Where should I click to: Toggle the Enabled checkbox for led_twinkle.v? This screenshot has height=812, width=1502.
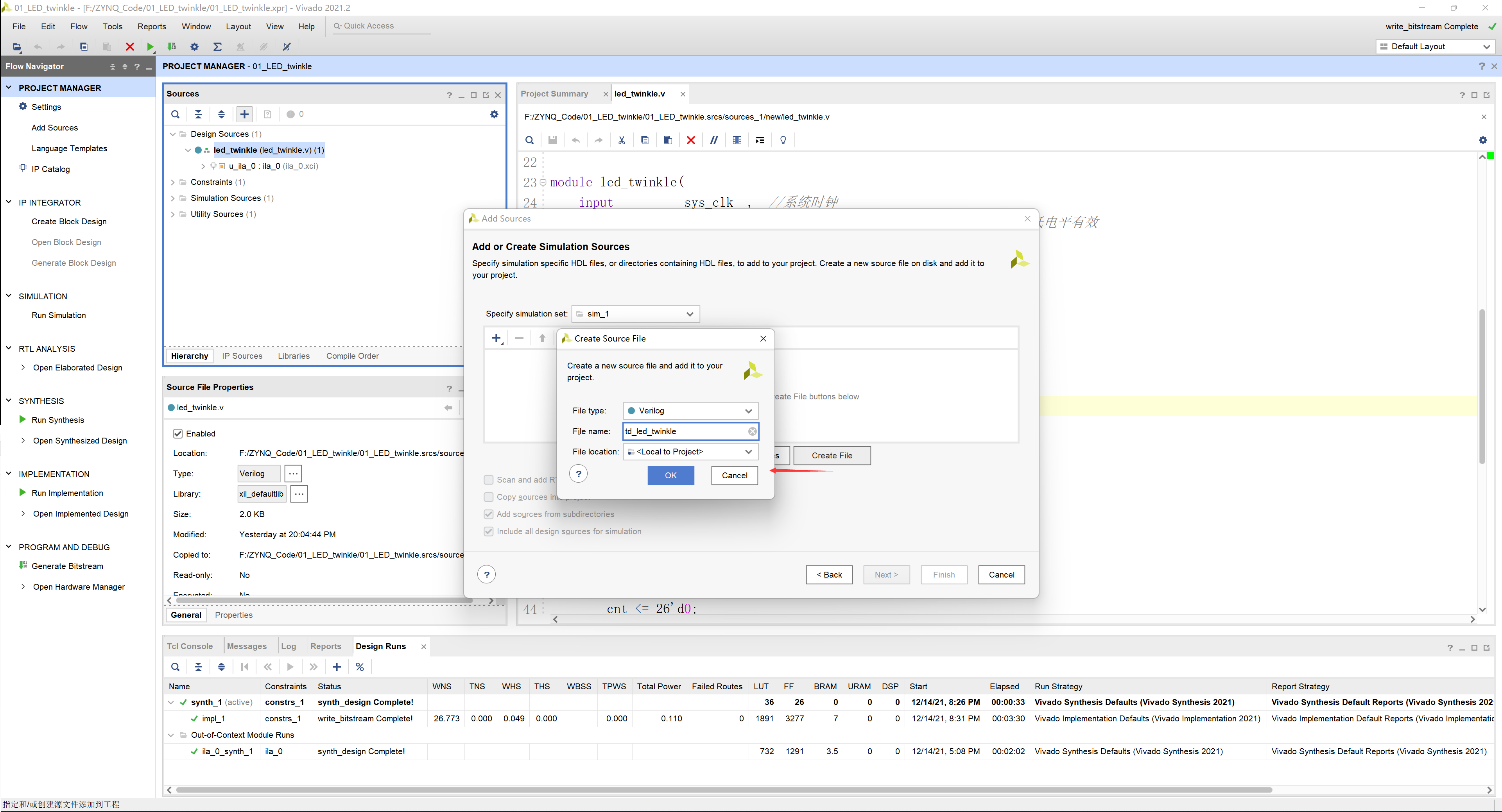pyautogui.click(x=178, y=434)
